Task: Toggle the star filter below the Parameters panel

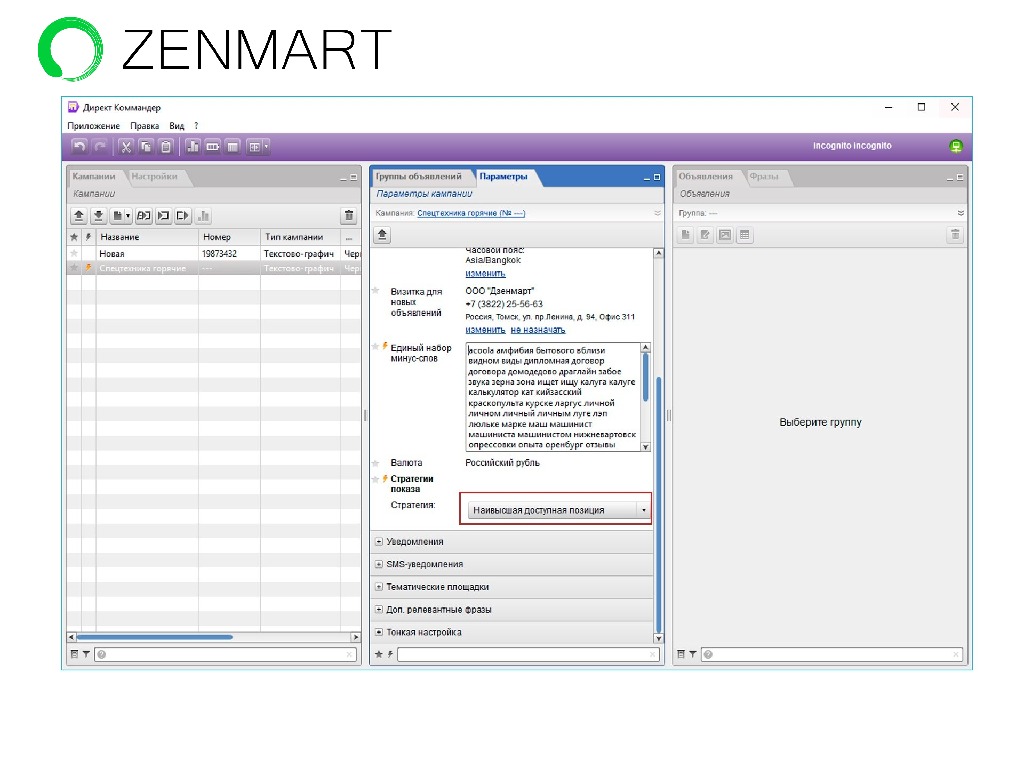Action: pos(379,654)
